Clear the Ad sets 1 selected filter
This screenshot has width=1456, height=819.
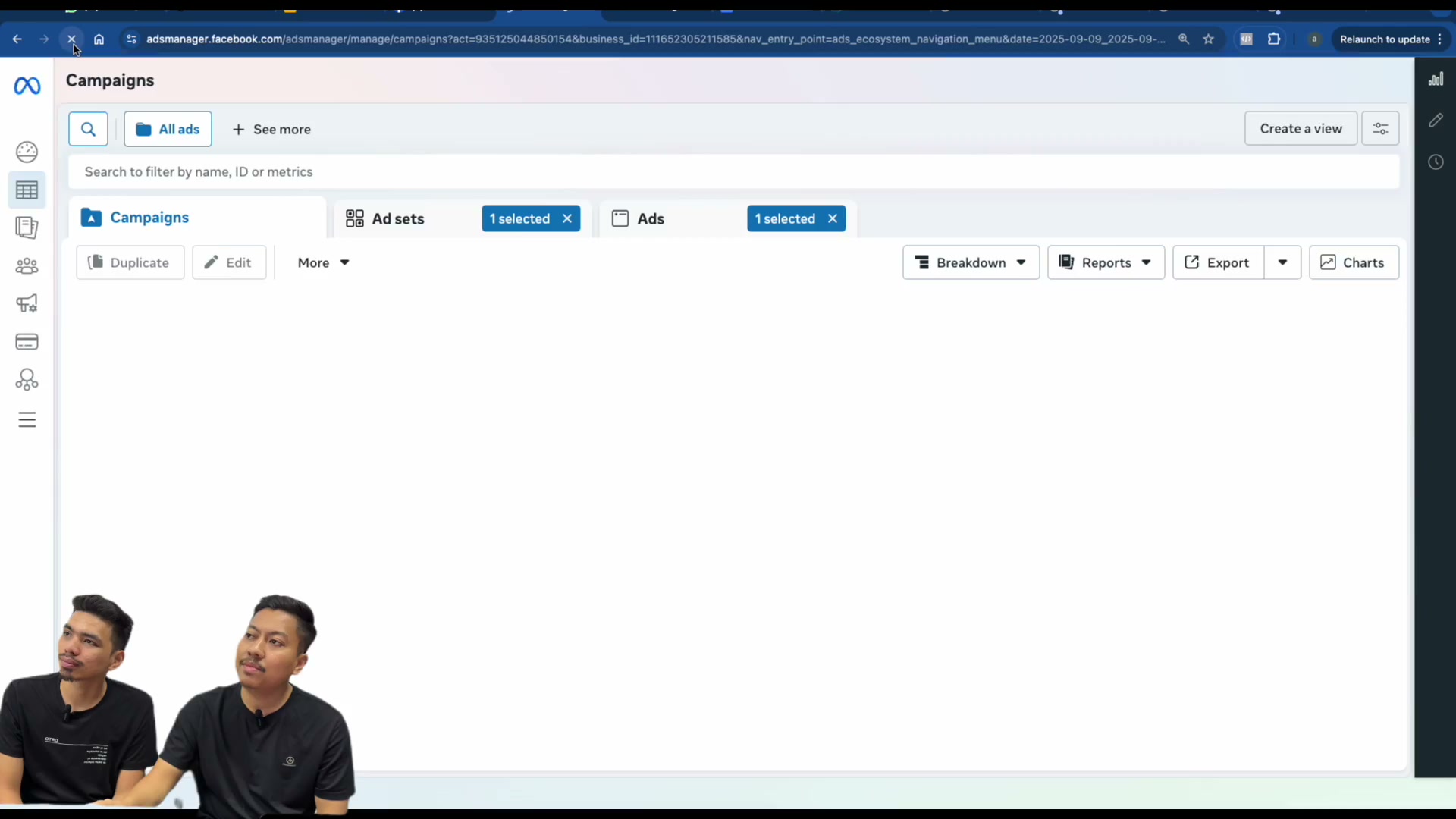tap(567, 218)
